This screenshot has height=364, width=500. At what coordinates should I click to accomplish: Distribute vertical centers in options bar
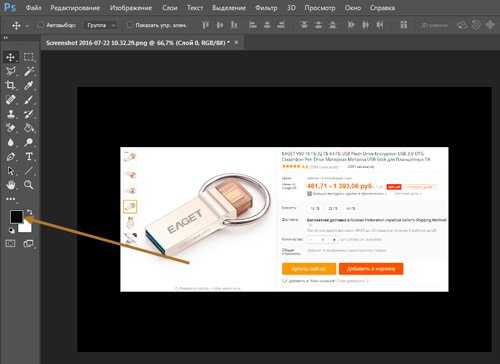[318, 25]
